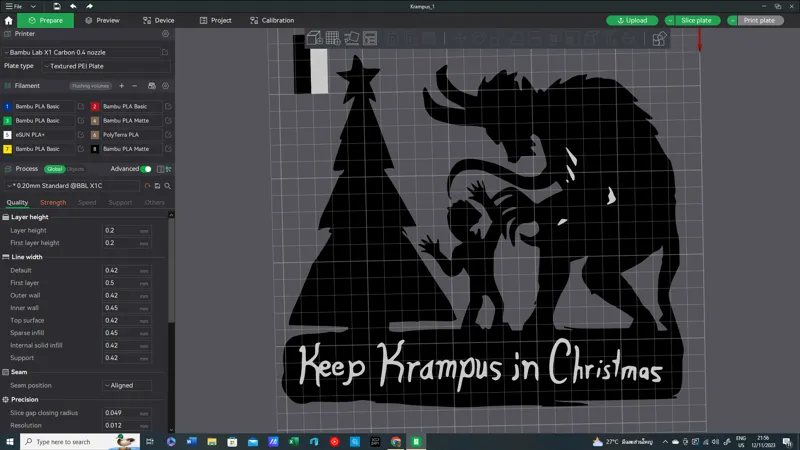Open the 0.20mm Standard process preset dropdown
Image resolution: width=800 pixels, height=450 pixels.
[72, 186]
